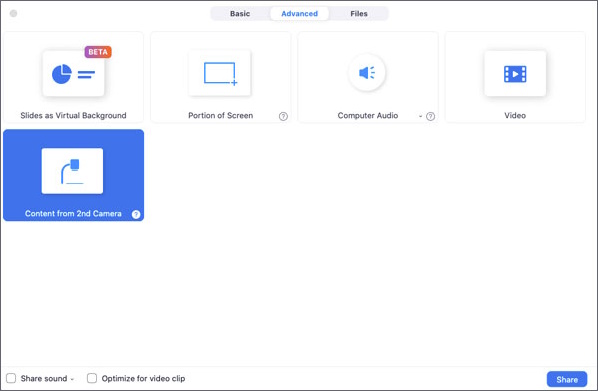This screenshot has width=598, height=391.
Task: Pick the Video filmstrip icon
Action: 515,74
